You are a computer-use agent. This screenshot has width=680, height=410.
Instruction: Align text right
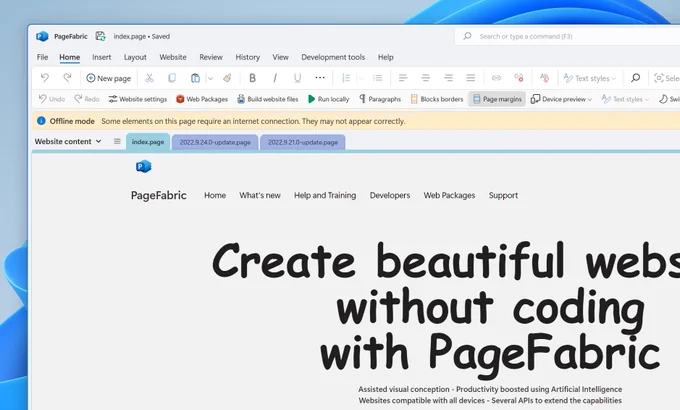pos(448,78)
